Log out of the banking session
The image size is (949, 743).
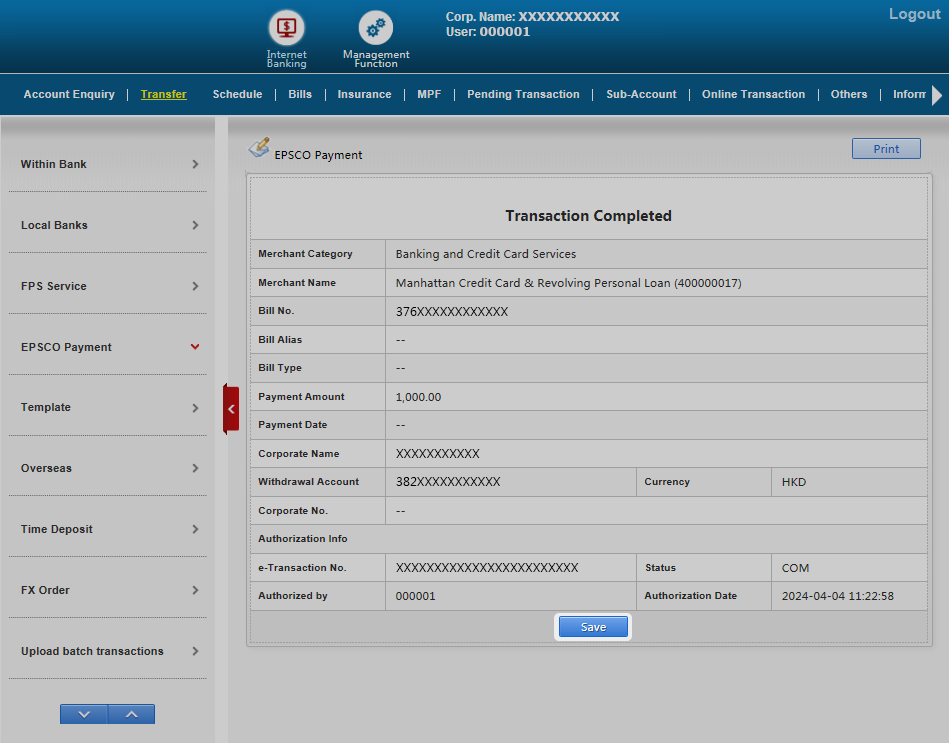[914, 14]
